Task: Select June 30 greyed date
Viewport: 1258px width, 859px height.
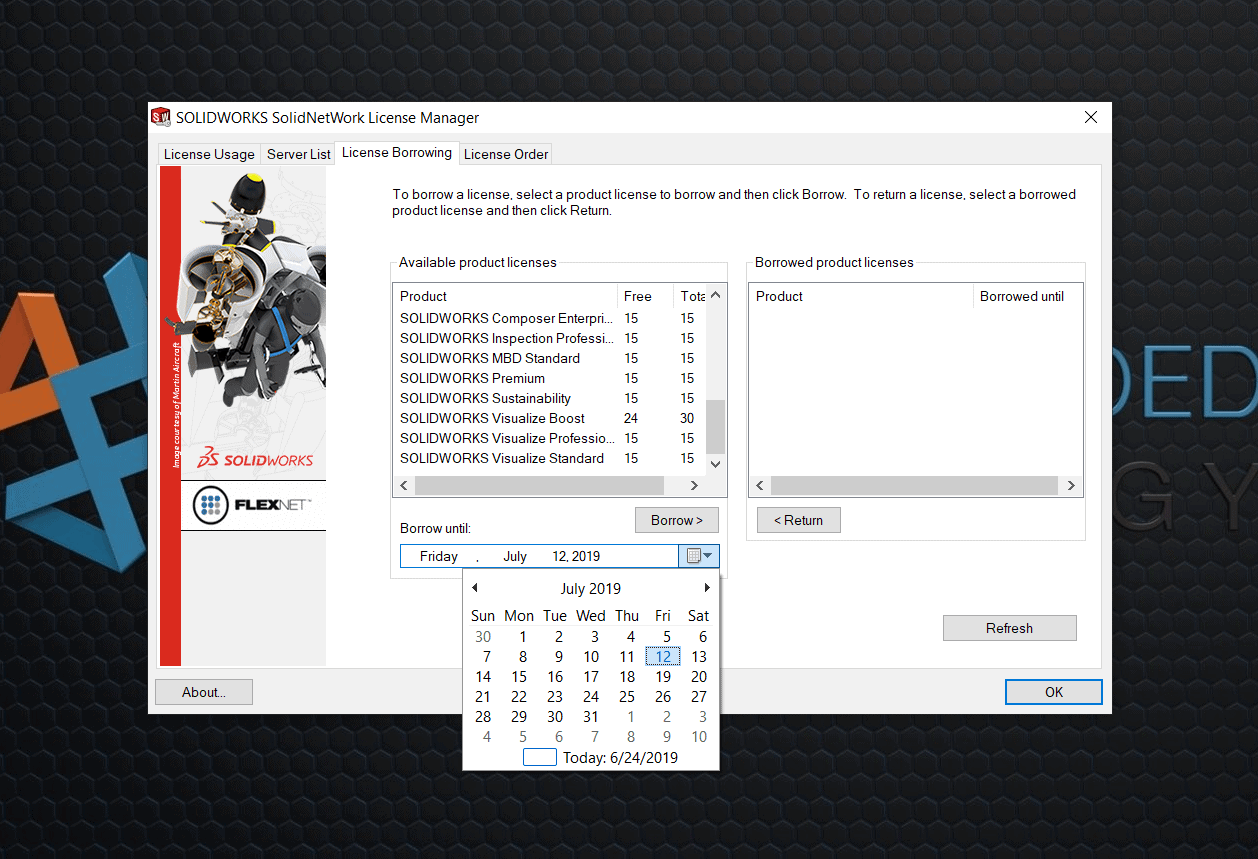Action: click(x=483, y=637)
